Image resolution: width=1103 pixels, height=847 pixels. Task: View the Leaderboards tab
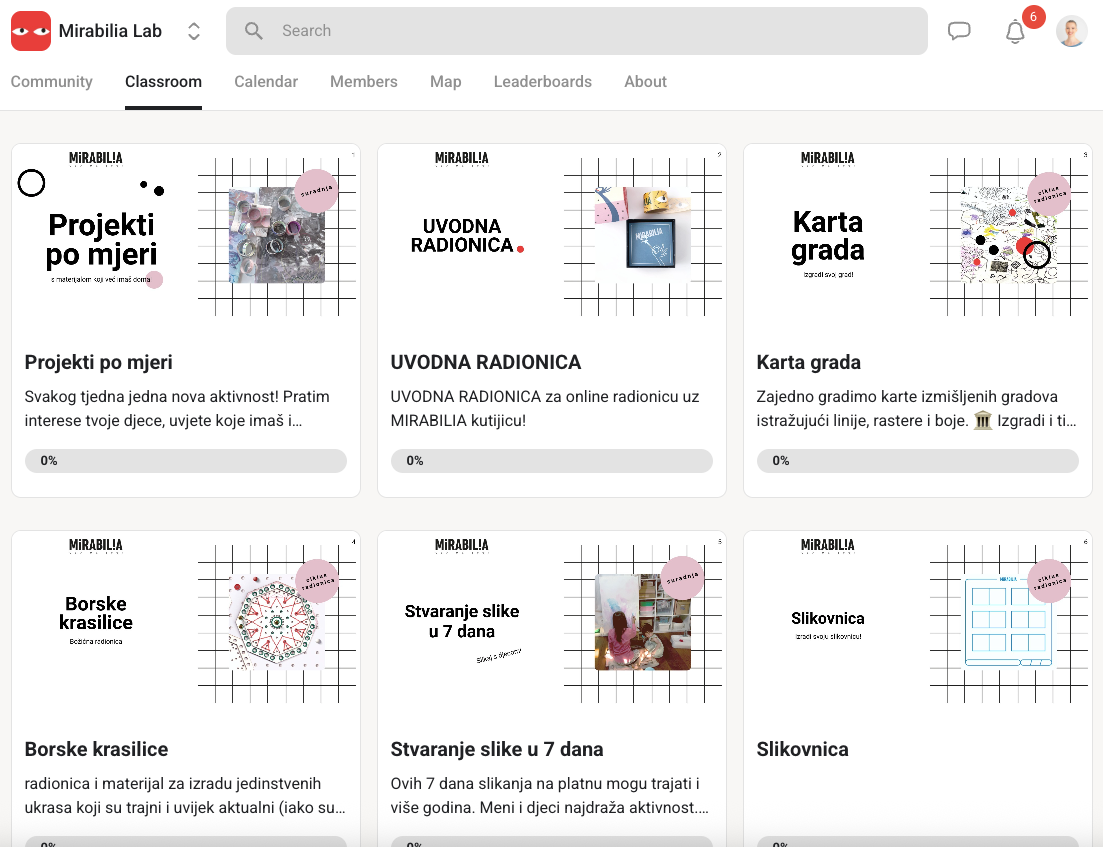tap(542, 82)
